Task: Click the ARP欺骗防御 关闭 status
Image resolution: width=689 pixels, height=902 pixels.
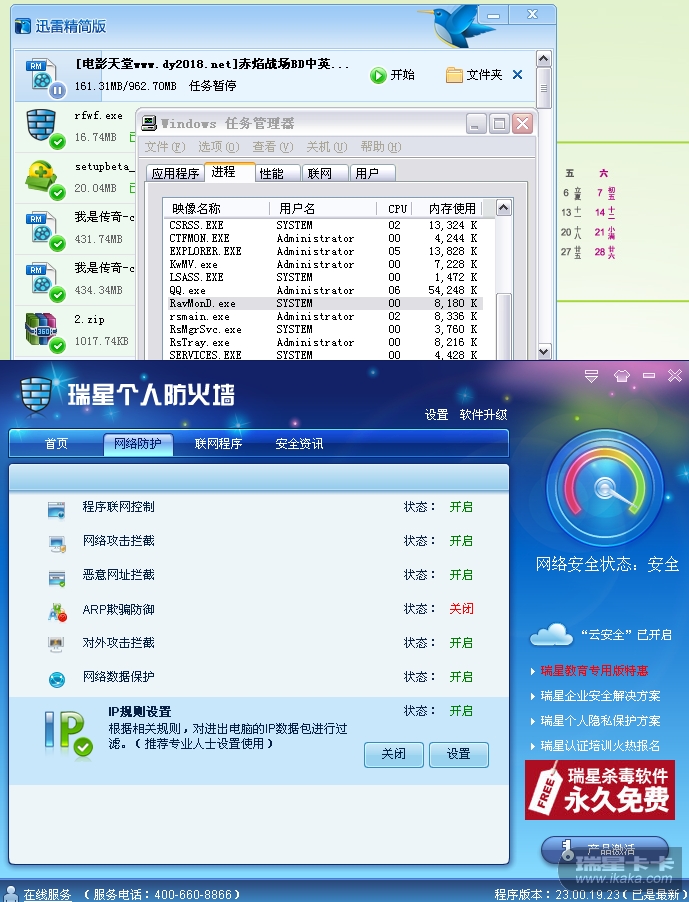Action: coord(461,609)
